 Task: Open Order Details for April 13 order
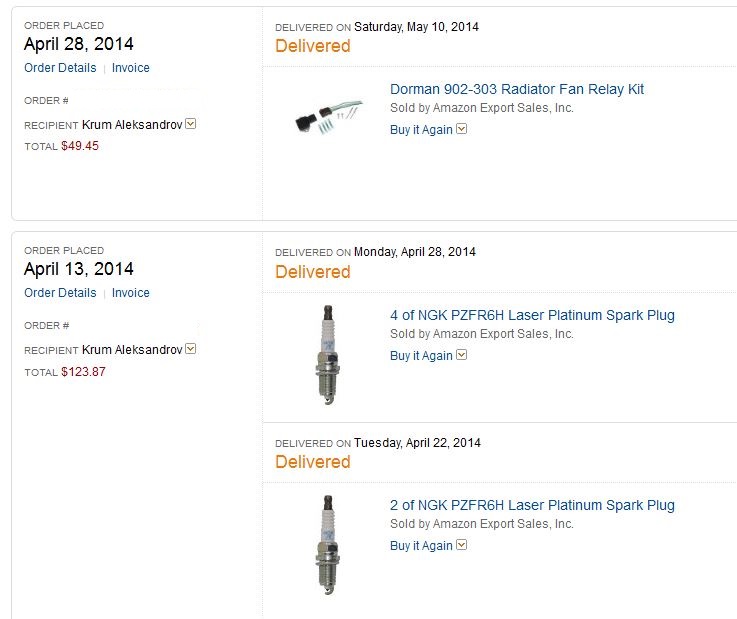[x=60, y=293]
